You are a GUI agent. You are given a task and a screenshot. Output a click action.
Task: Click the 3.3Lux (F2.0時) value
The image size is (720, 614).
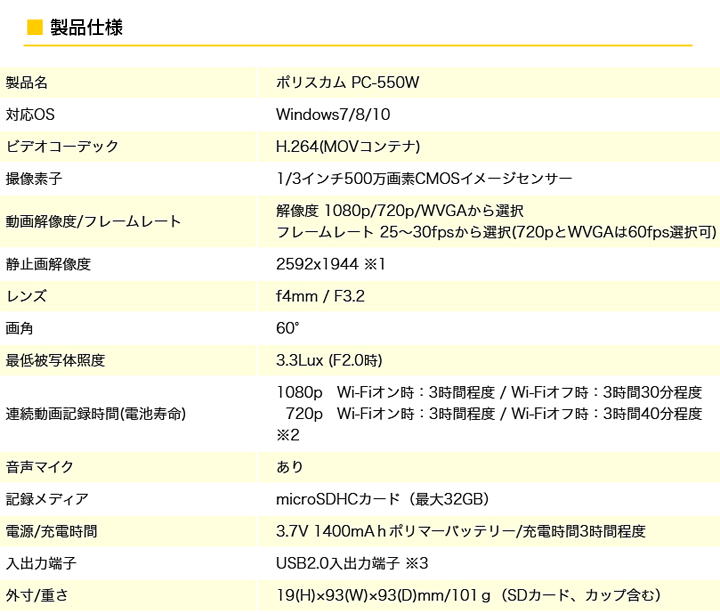click(x=329, y=360)
